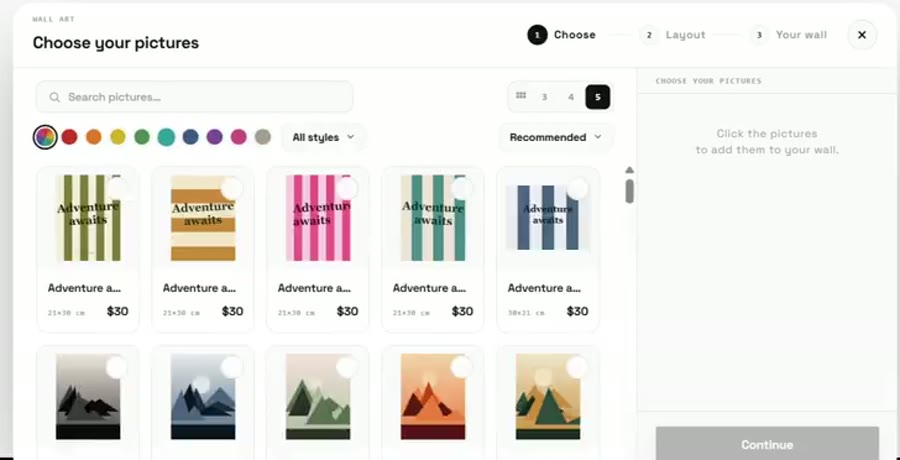Filter by purple color swatch
Screen dimensions: 900x460
coord(215,137)
